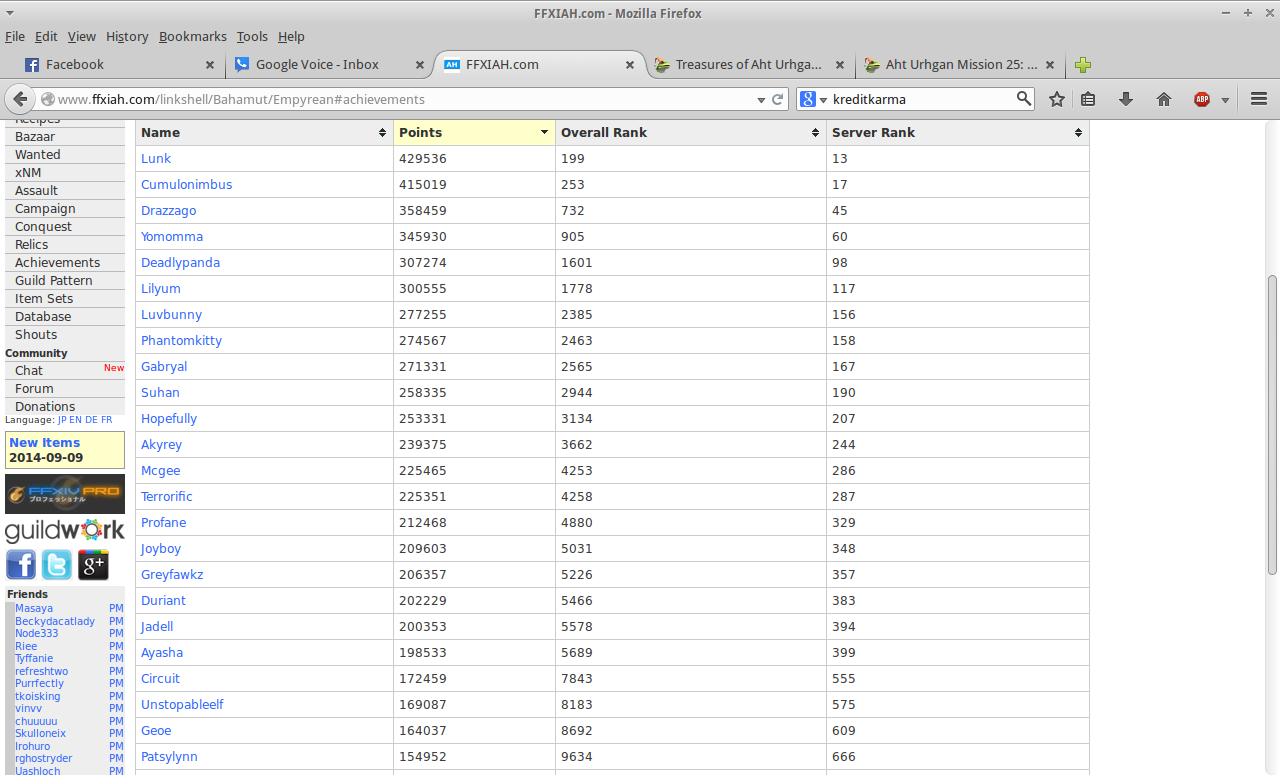Image resolution: width=1280 pixels, height=775 pixels.
Task: Reload the page with the refresh icon
Action: tap(777, 99)
